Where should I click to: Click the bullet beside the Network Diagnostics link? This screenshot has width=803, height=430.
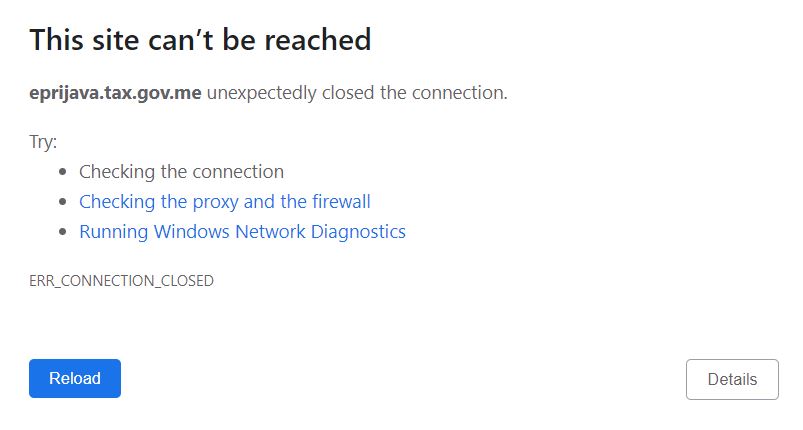(63, 233)
